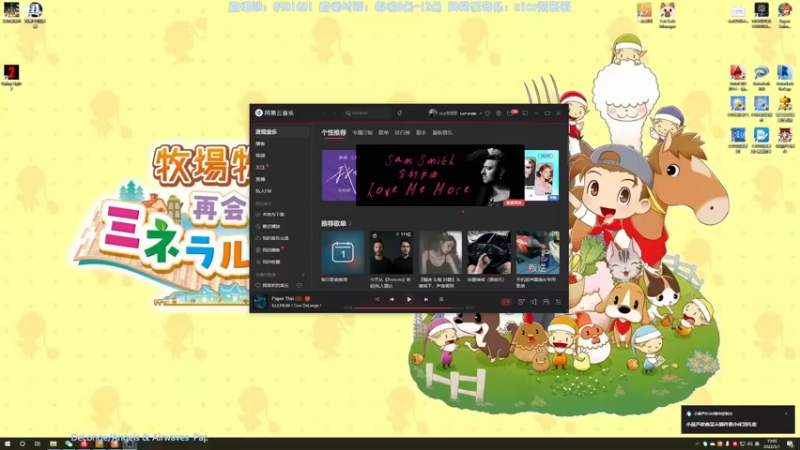
Task: Open the two-men cover recommended playlist
Action: click(x=391, y=253)
